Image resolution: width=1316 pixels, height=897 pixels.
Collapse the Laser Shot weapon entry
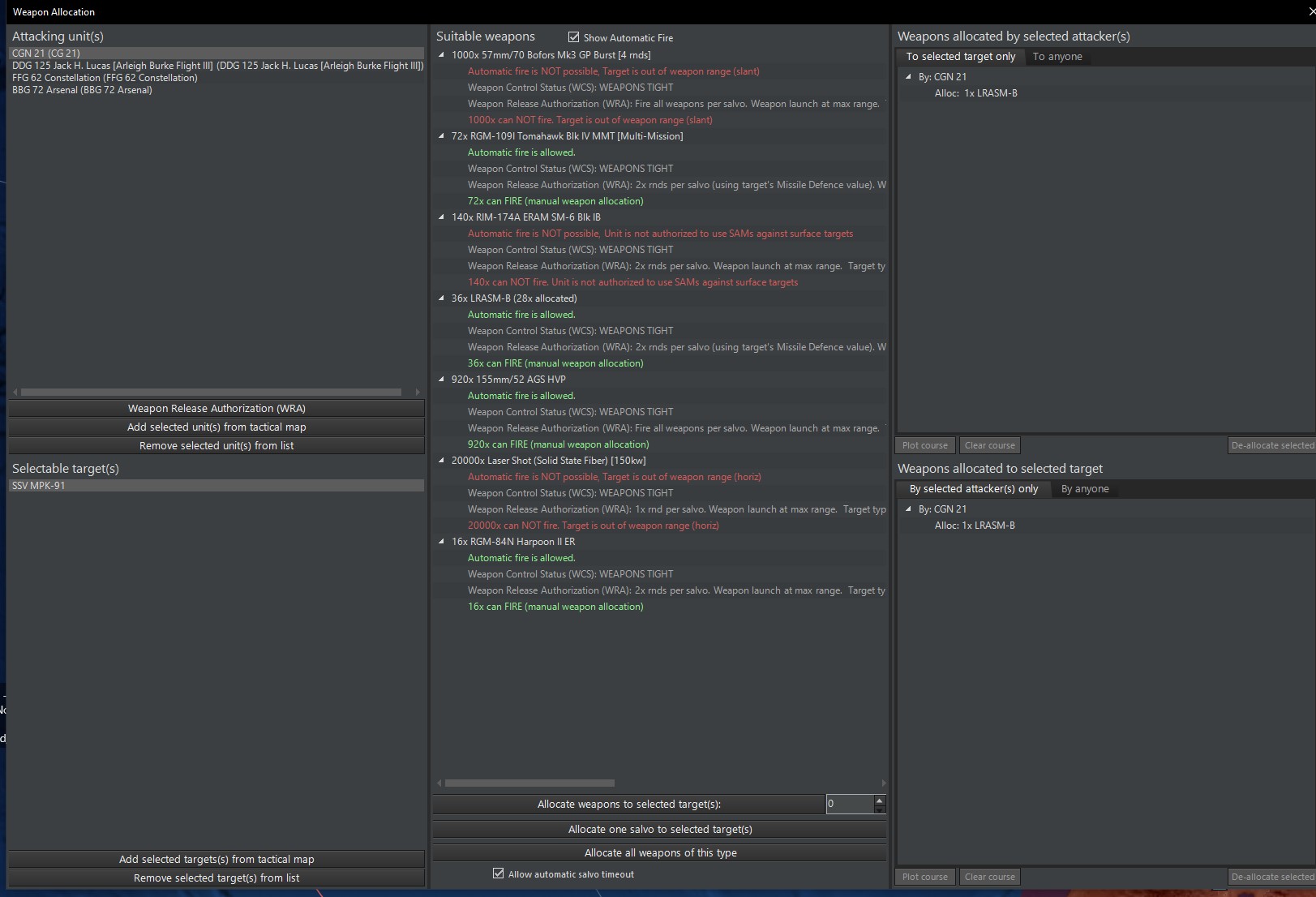click(442, 461)
